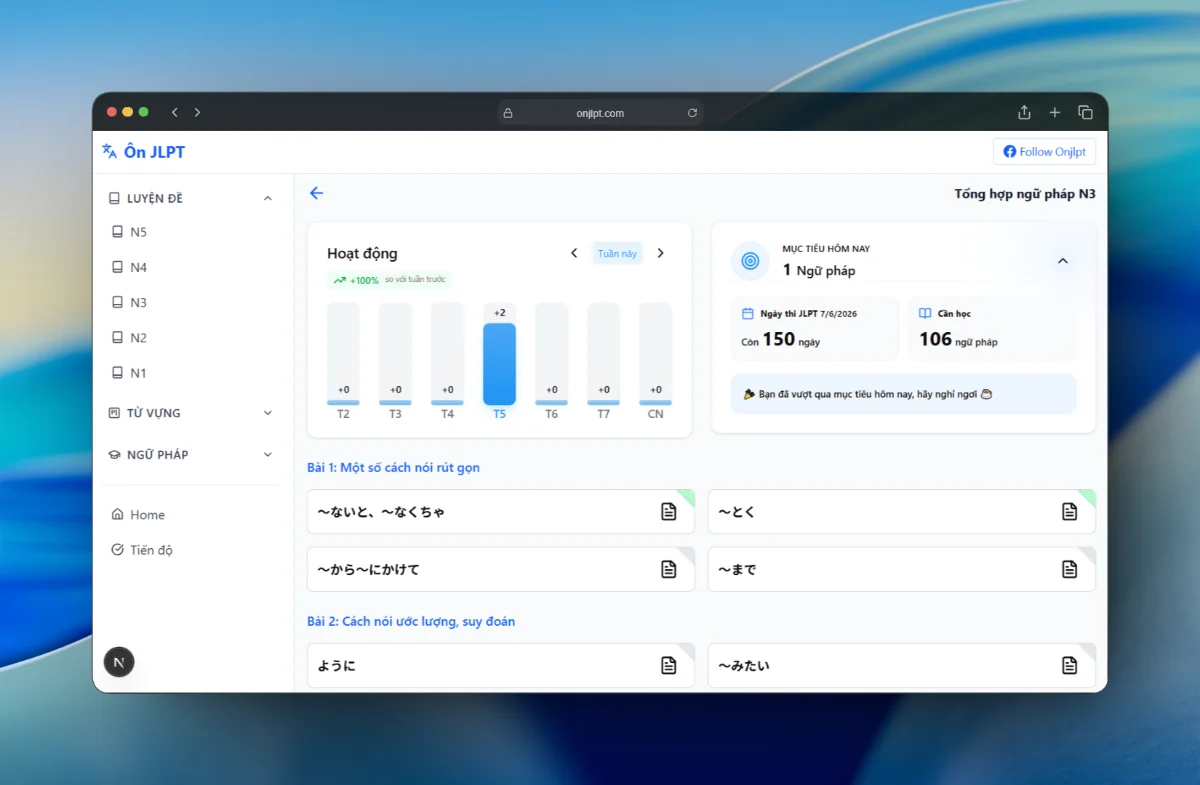
Task: Click the browser reload icon
Action: pos(692,113)
